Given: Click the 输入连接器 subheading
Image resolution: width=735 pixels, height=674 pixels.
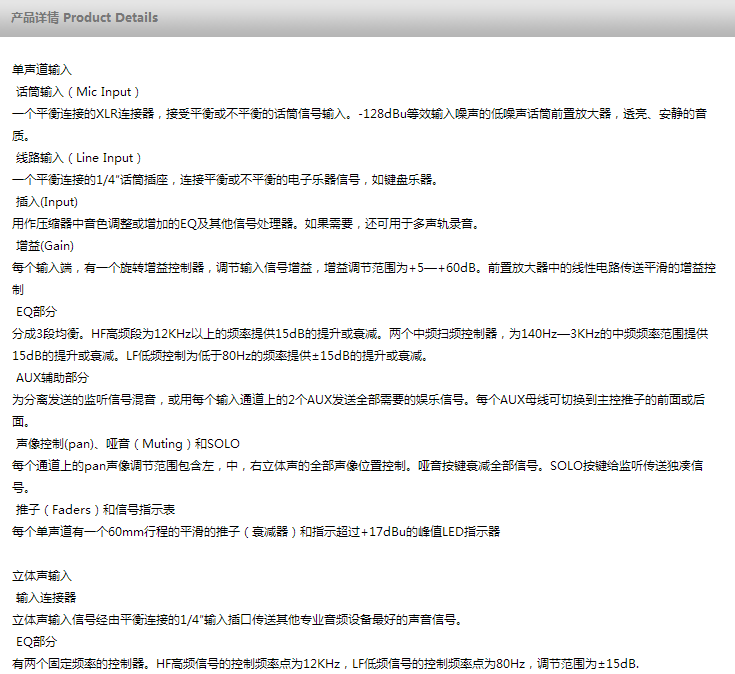Looking at the screenshot, I should 46,598.
